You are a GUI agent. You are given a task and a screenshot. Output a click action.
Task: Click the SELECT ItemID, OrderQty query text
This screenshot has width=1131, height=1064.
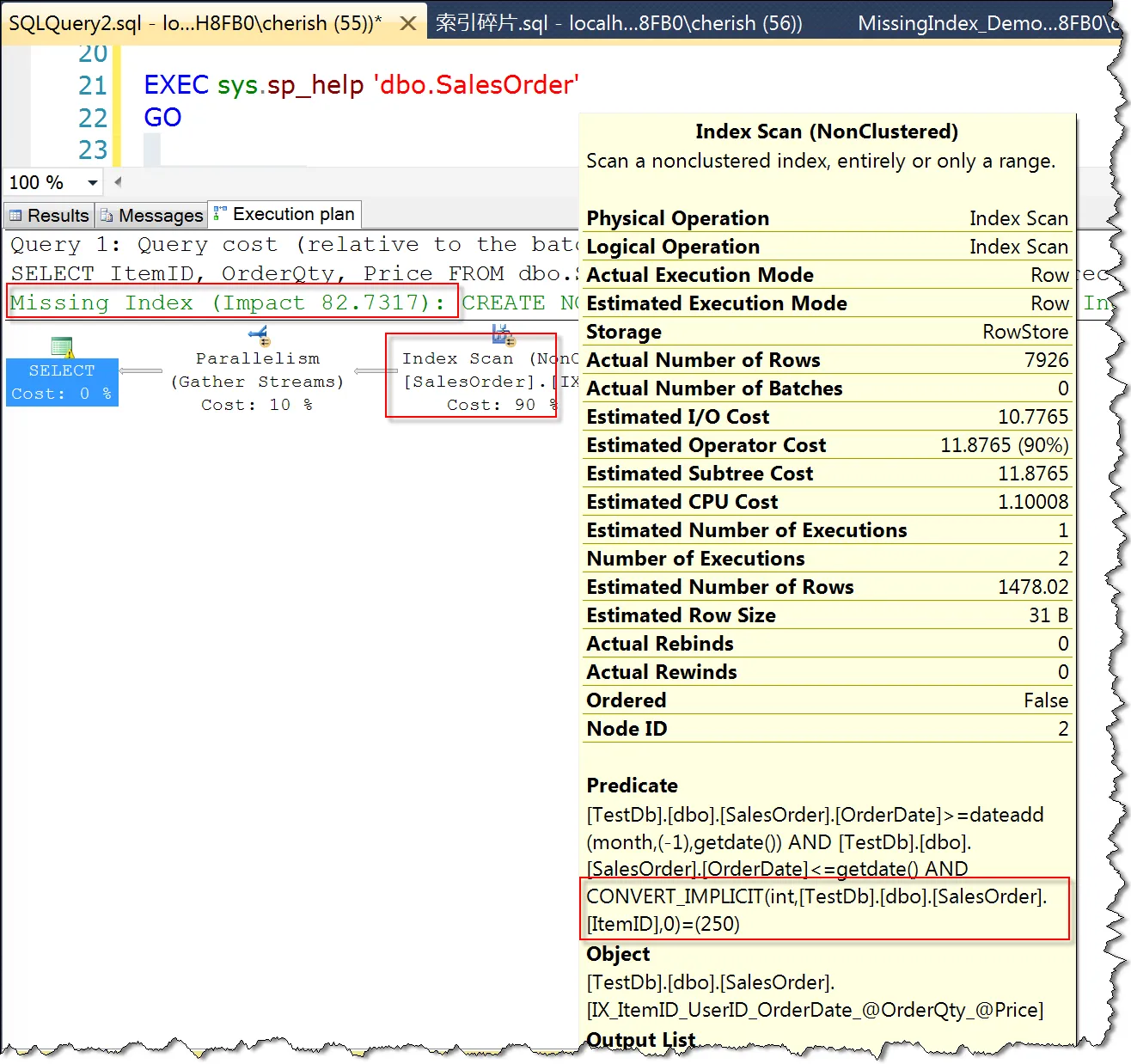[x=292, y=273]
